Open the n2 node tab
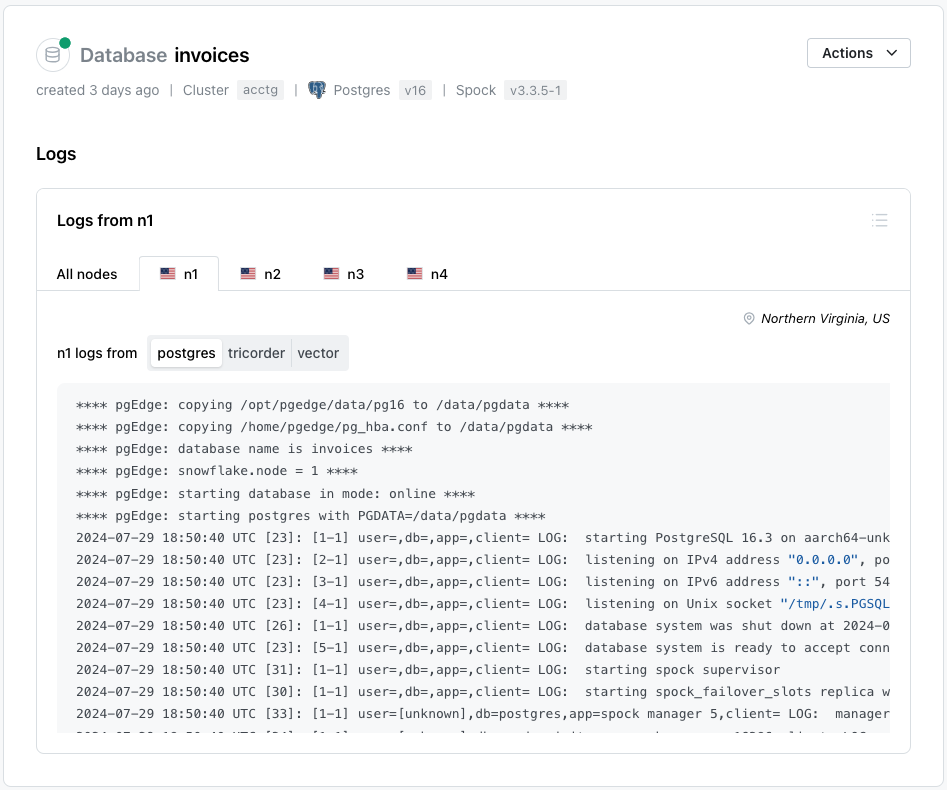Viewport: 947px width, 790px height. click(x=260, y=274)
